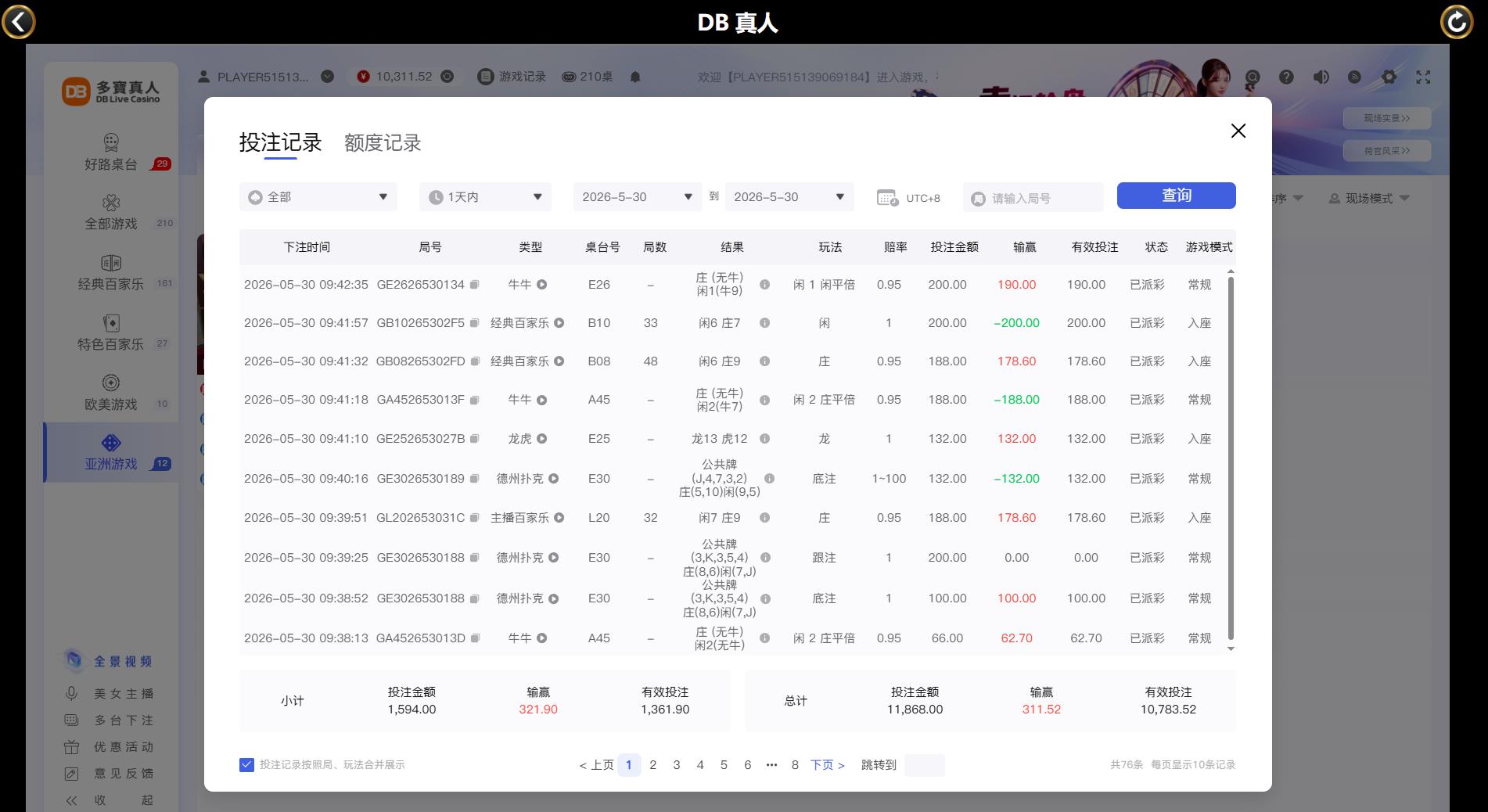Show result info for 闲6 庄9
1488x812 pixels.
(x=764, y=361)
